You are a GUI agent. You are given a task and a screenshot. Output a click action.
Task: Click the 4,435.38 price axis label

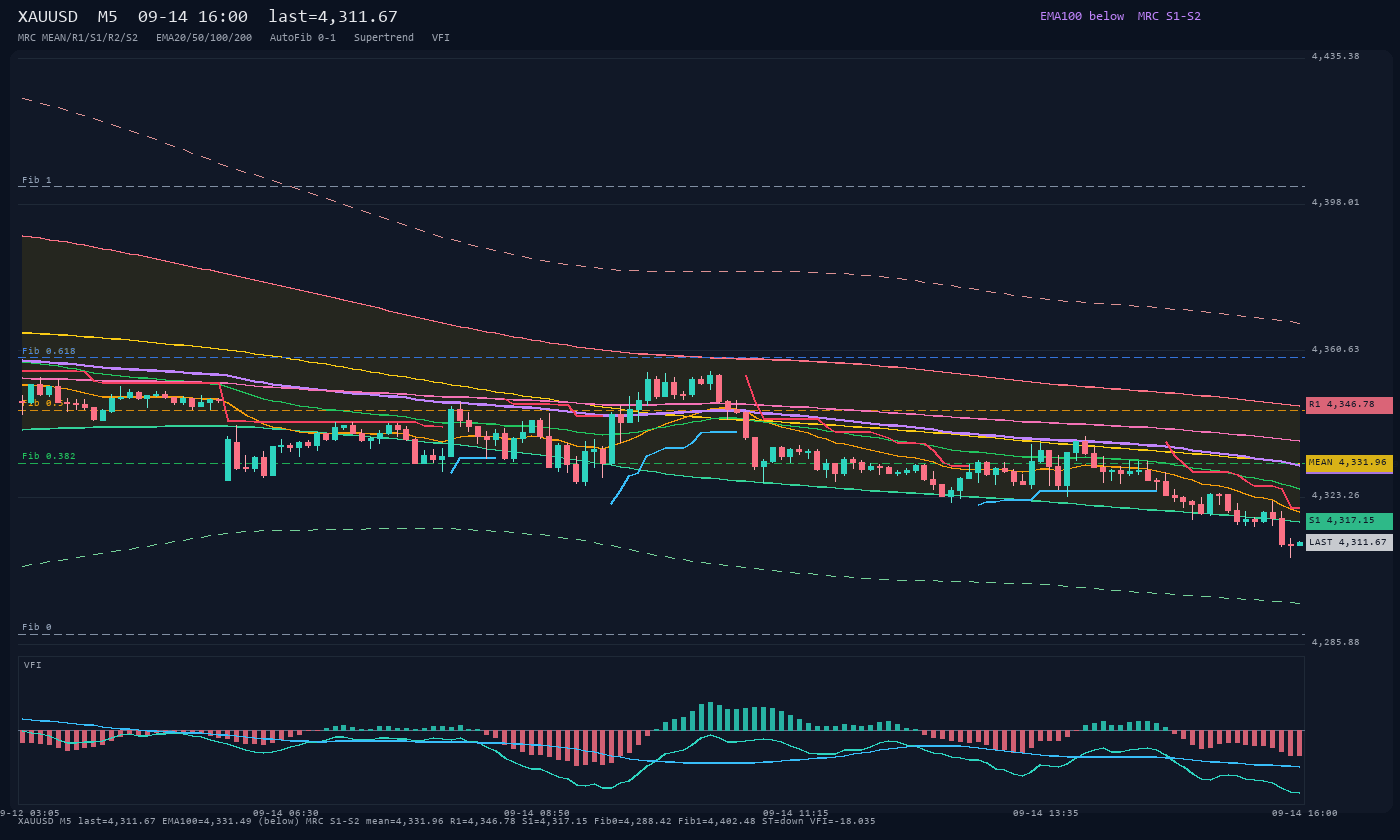coord(1335,56)
